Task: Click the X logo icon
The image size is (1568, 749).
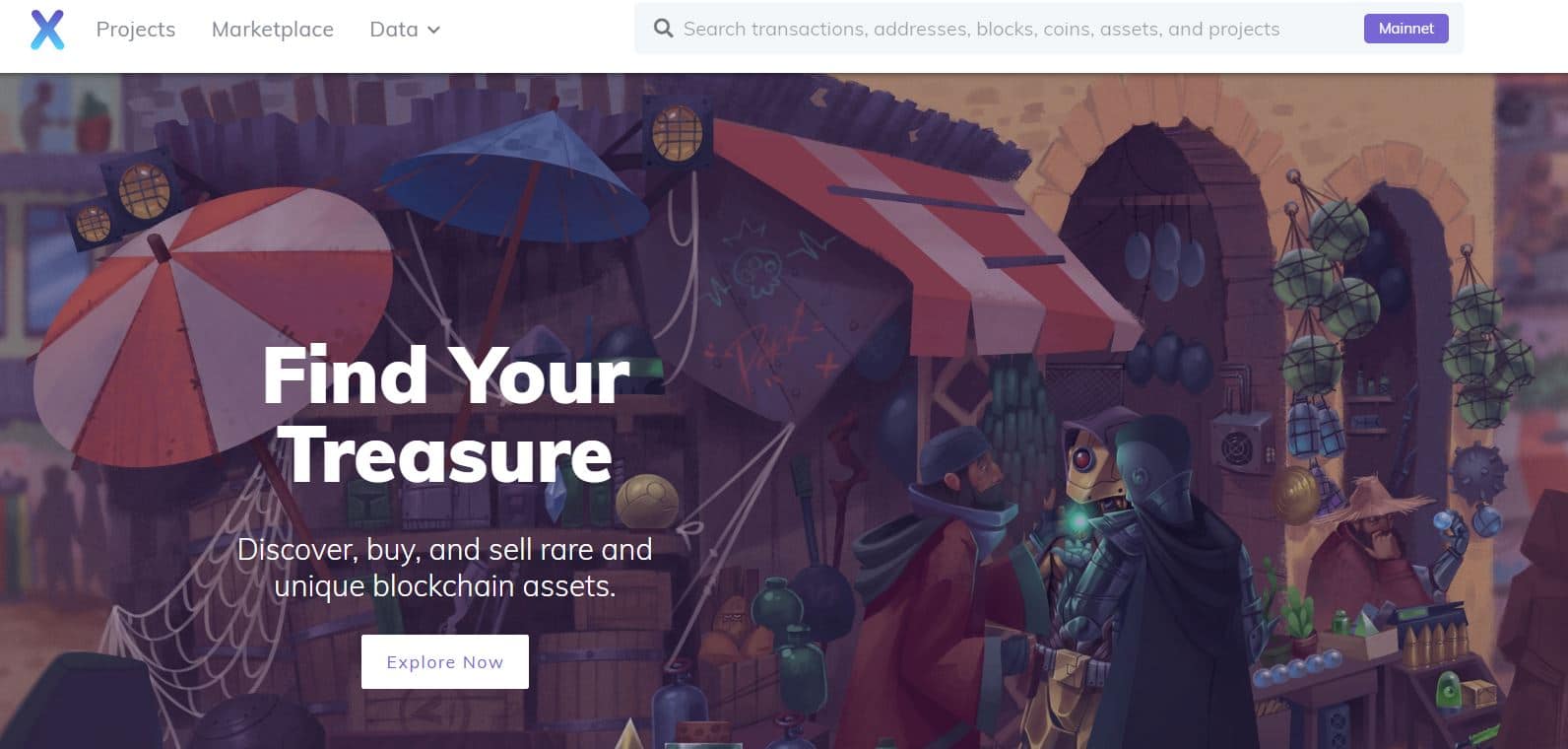Action: (x=47, y=30)
